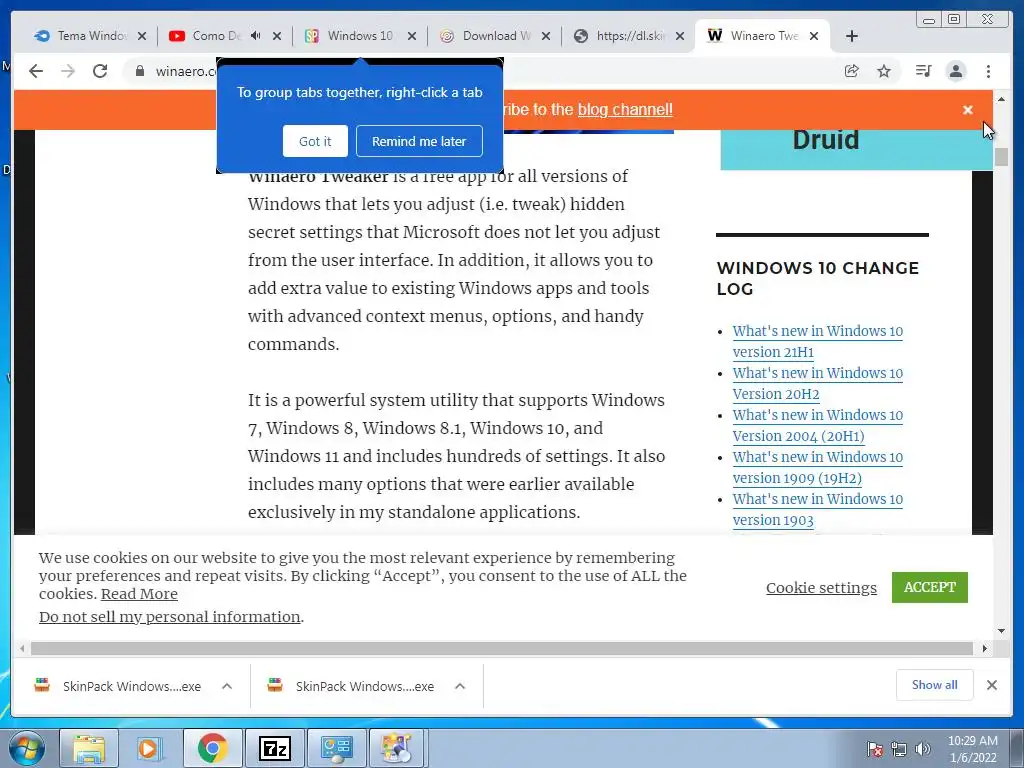Close the Download W tab
Viewport: 1024px width, 768px height.
[x=546, y=36]
